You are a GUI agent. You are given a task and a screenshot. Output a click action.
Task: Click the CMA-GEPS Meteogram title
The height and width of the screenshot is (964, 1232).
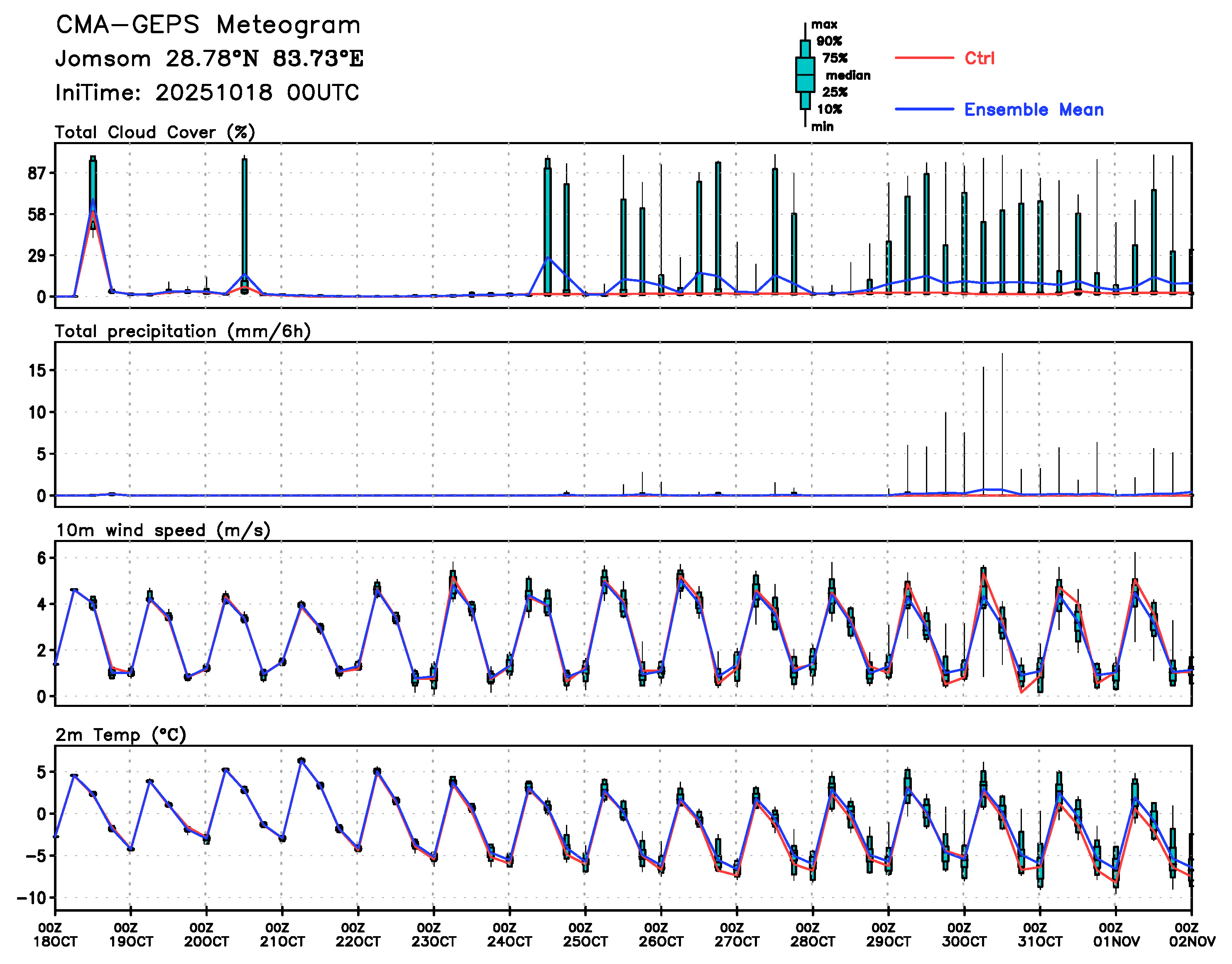[x=208, y=25]
